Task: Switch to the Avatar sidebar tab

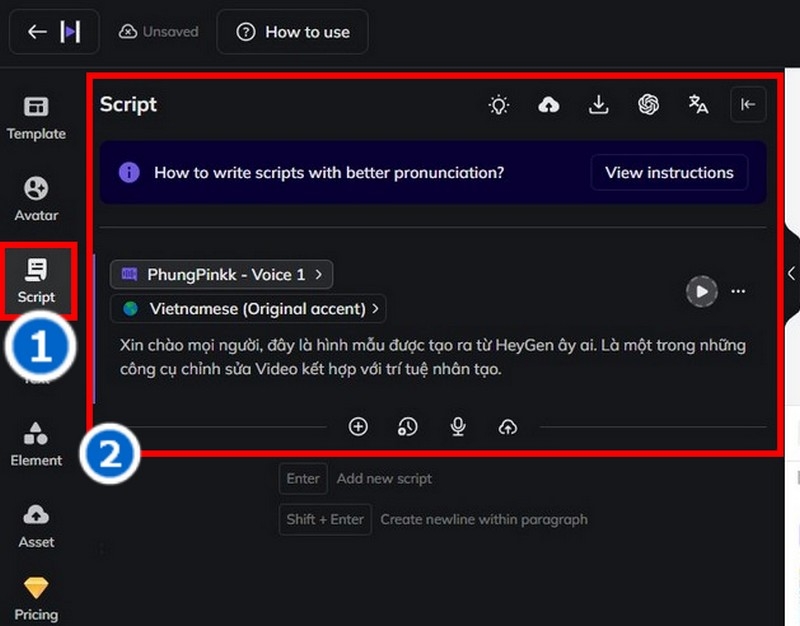Action: (x=36, y=199)
